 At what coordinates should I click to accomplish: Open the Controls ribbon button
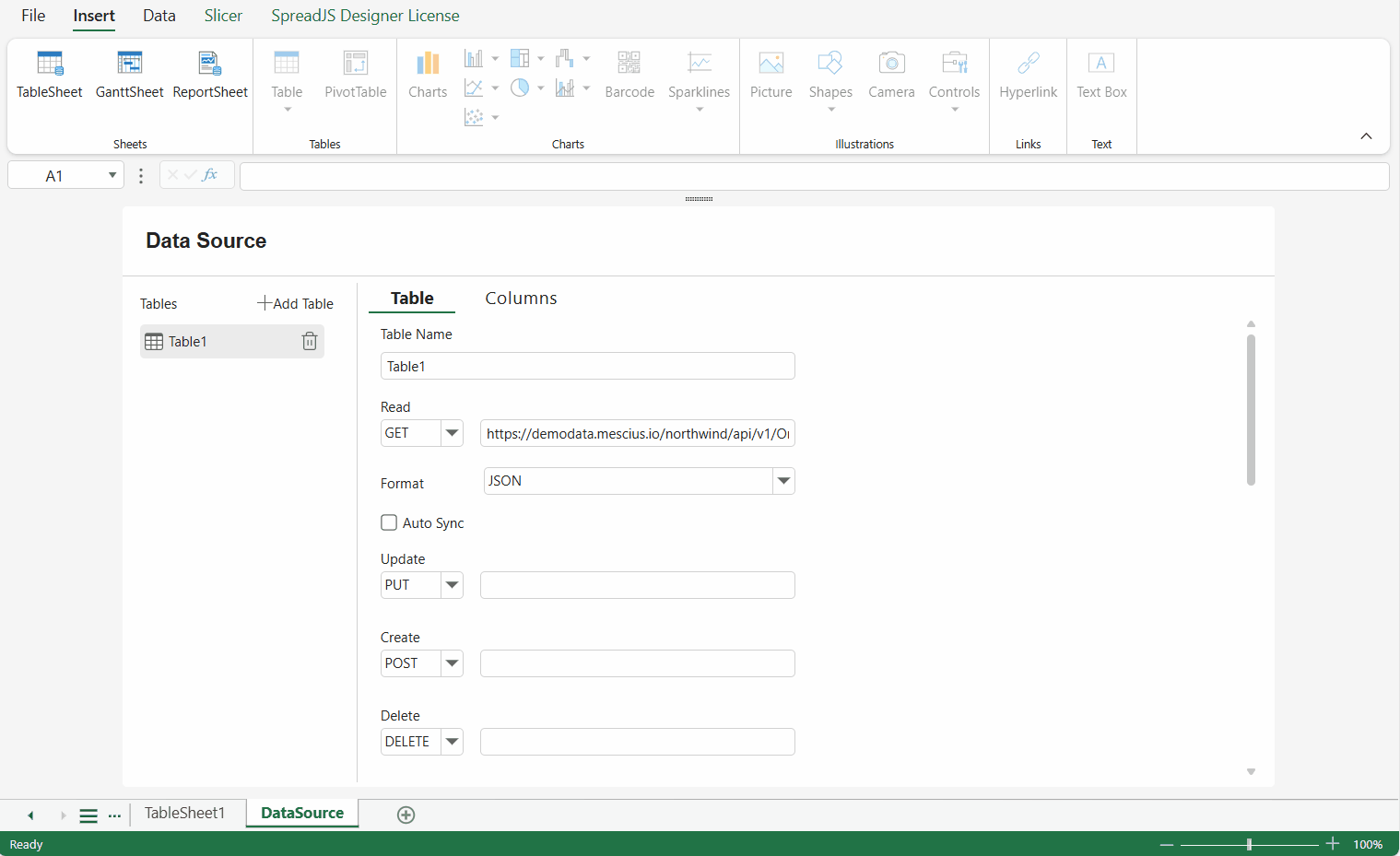pyautogui.click(x=955, y=79)
